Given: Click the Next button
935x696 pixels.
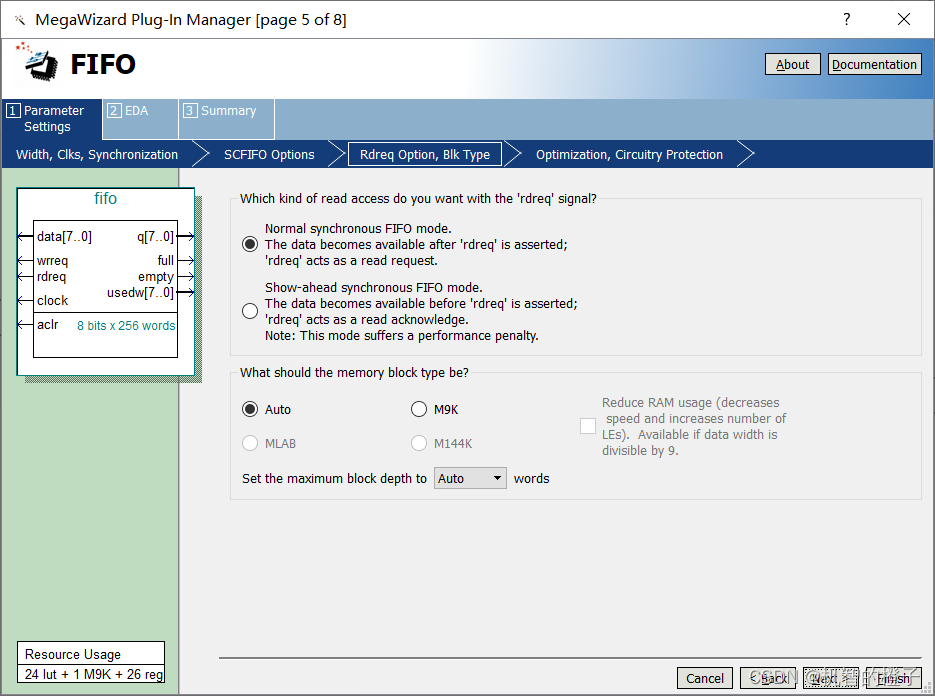Looking at the screenshot, I should pyautogui.click(x=831, y=678).
